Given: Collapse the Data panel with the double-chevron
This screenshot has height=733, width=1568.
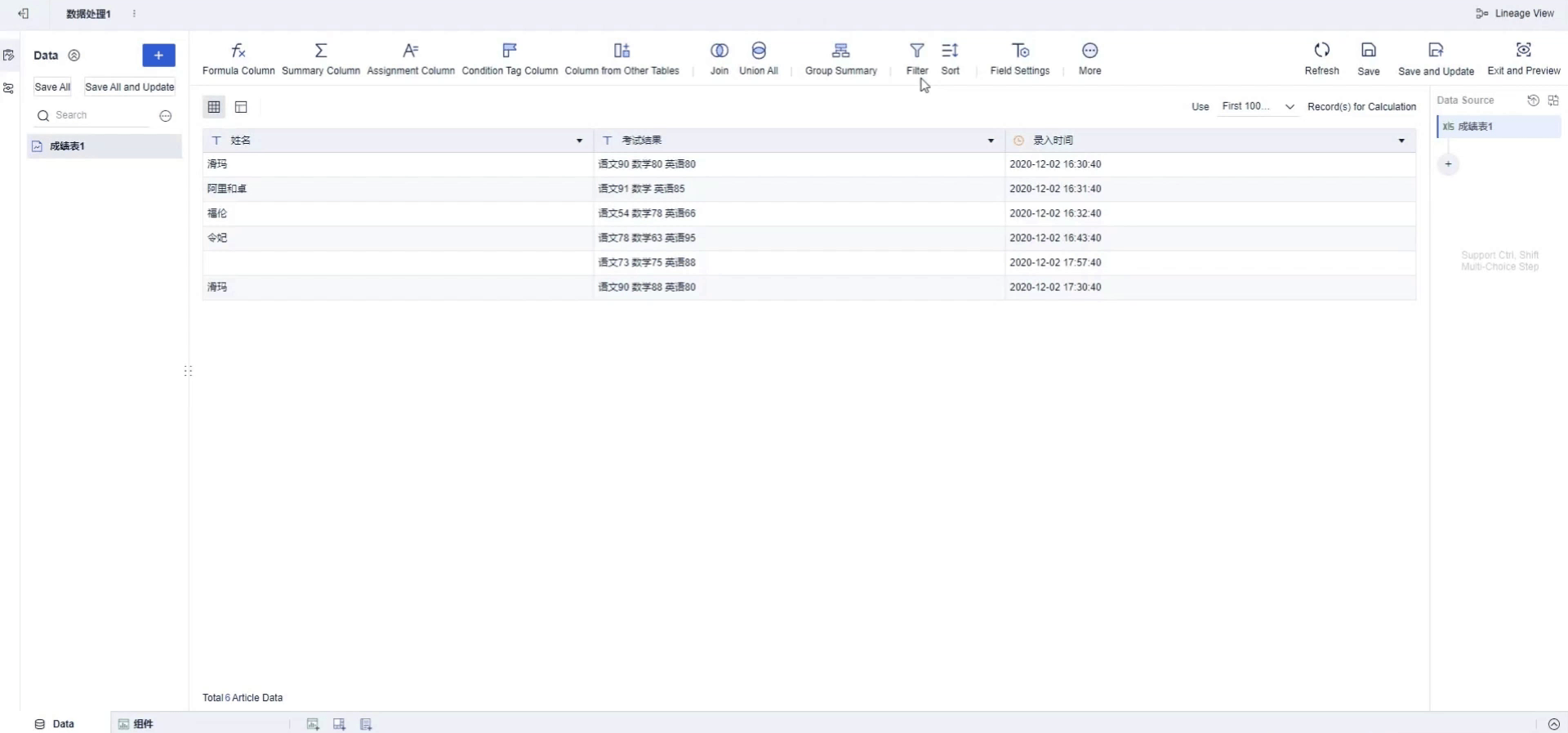Looking at the screenshot, I should pos(74,56).
